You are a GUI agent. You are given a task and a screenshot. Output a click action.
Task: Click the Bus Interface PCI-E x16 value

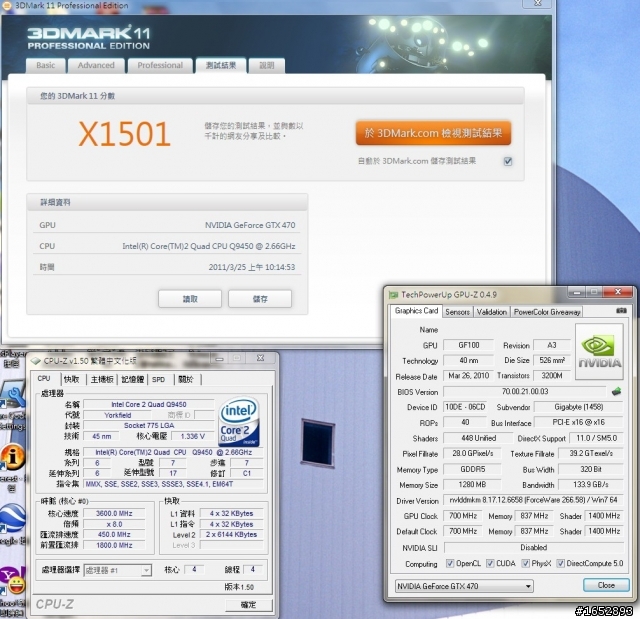click(579, 423)
